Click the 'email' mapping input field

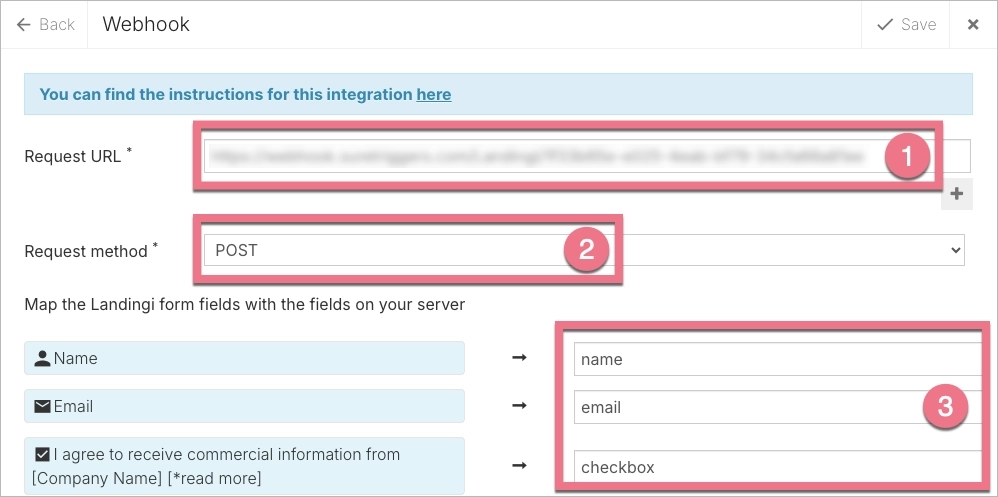(x=740, y=407)
